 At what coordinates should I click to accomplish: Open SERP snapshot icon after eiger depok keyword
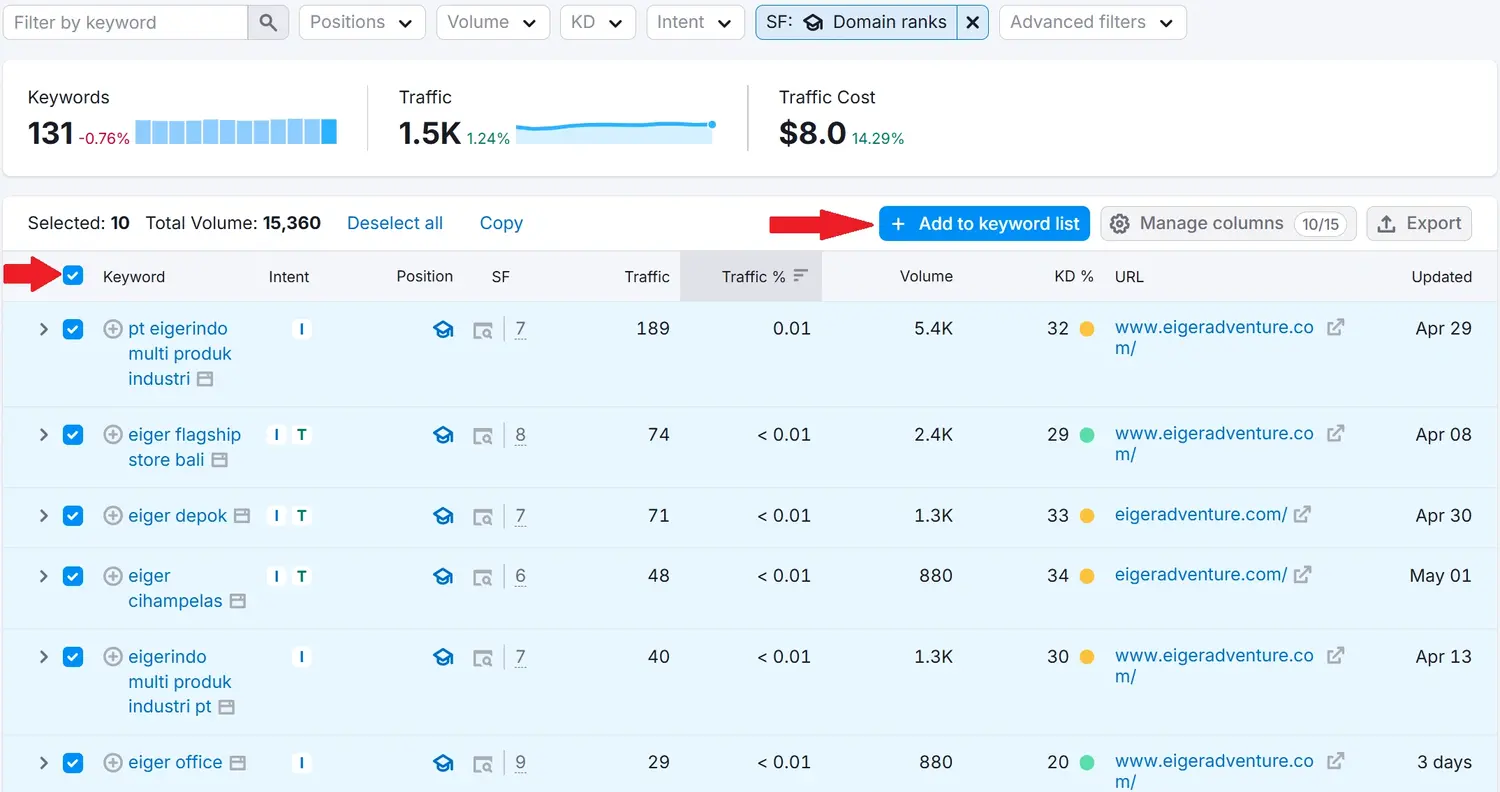(x=241, y=516)
